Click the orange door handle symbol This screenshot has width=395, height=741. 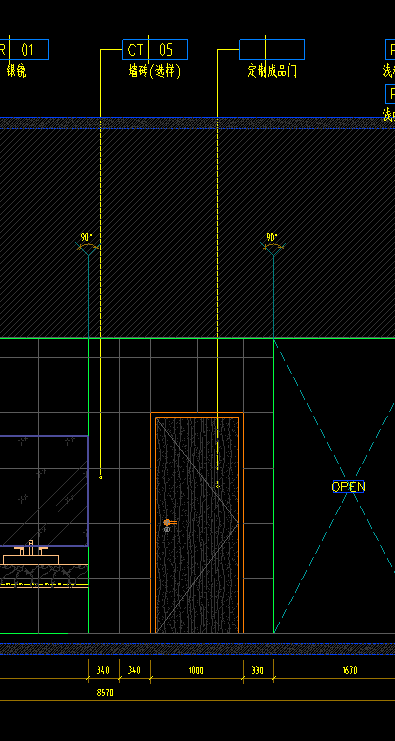click(x=169, y=522)
